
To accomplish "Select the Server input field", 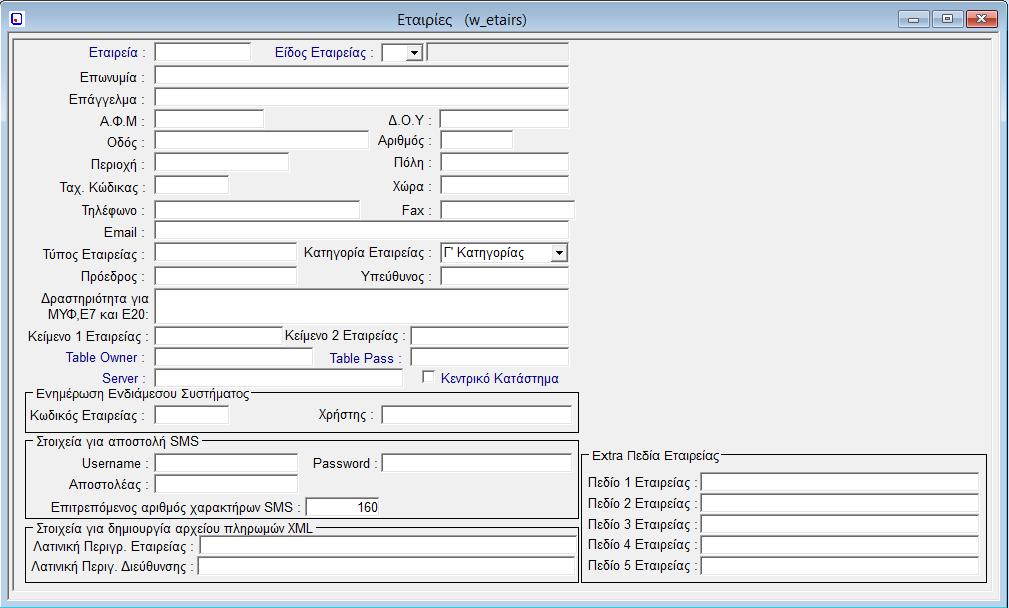I will [279, 378].
